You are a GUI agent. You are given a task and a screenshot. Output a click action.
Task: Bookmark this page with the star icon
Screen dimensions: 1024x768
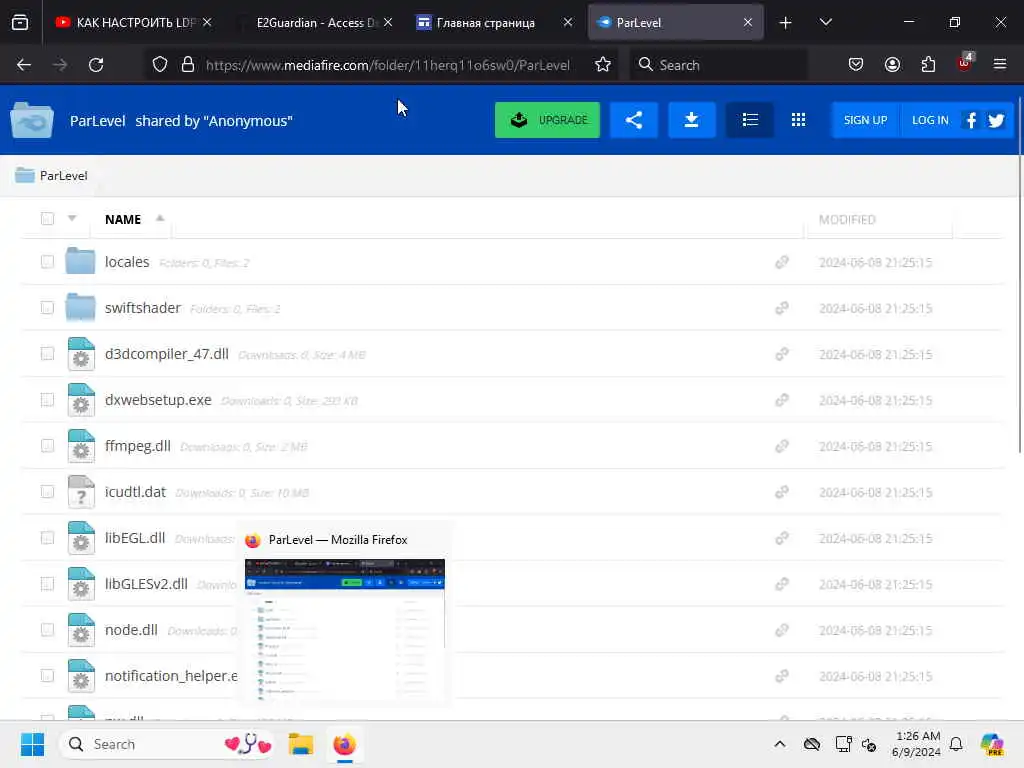pos(603,65)
